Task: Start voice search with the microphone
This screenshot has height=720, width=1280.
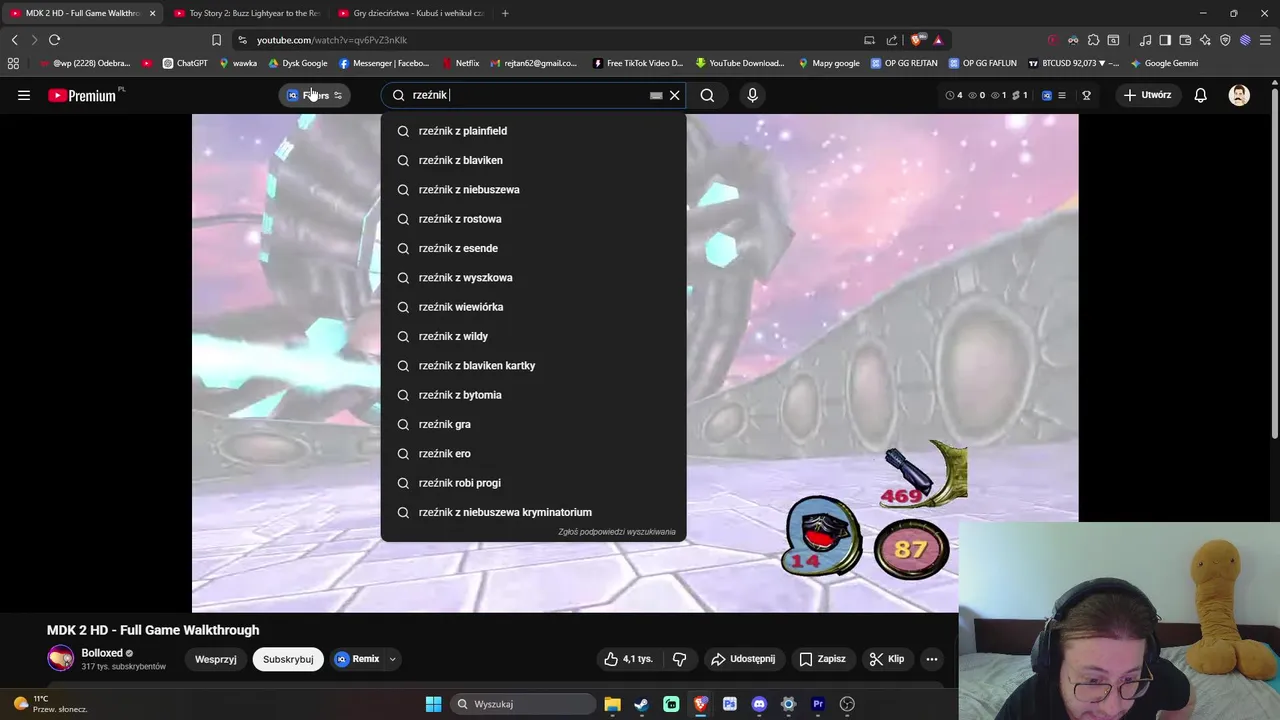Action: [753, 95]
